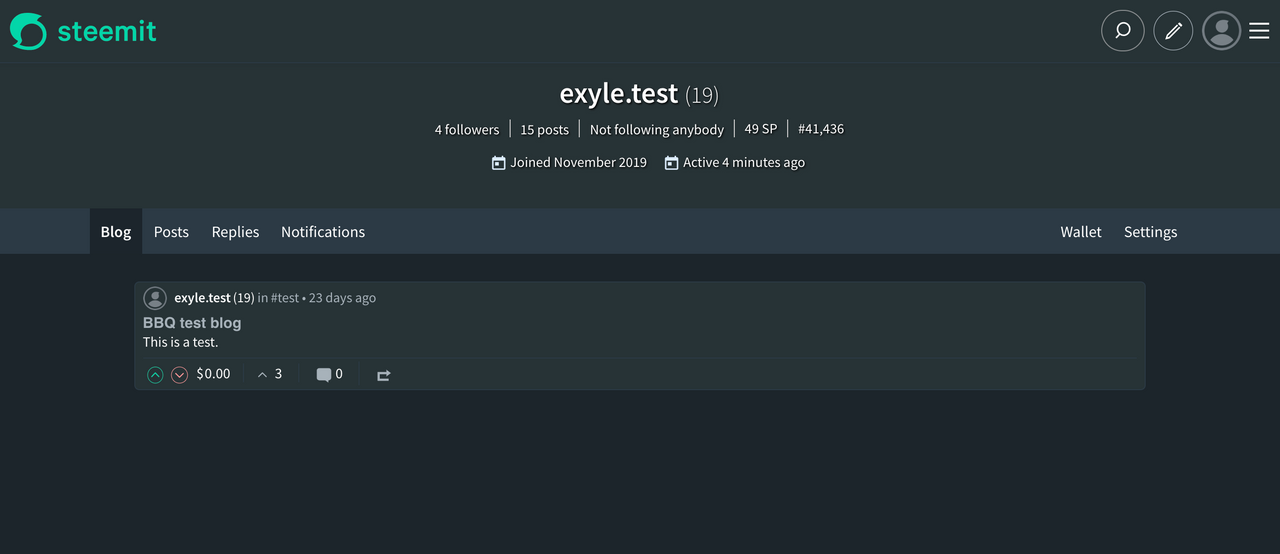Click the Steemit logo icon

28,31
